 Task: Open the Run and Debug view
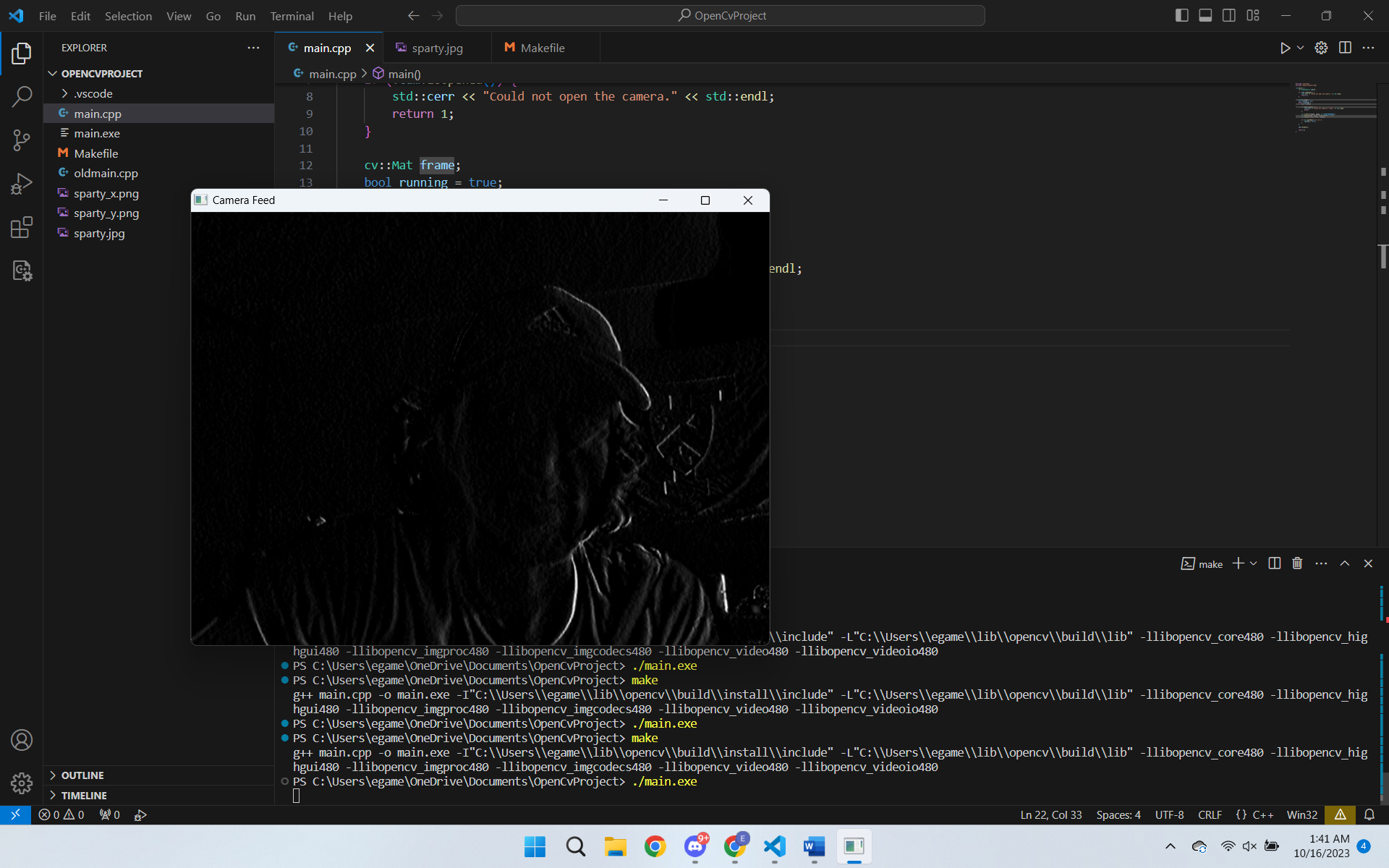pyautogui.click(x=22, y=184)
